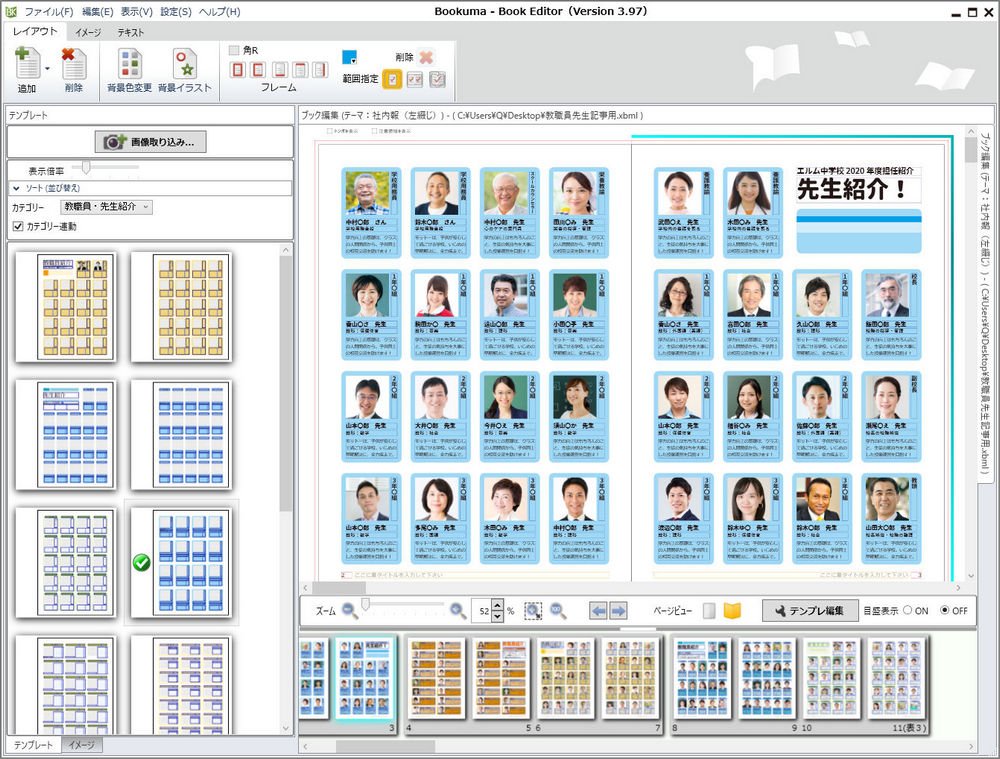The height and width of the screenshot is (759, 1000).
Task: Select page thumbnail numbered 8
Action: (702, 678)
